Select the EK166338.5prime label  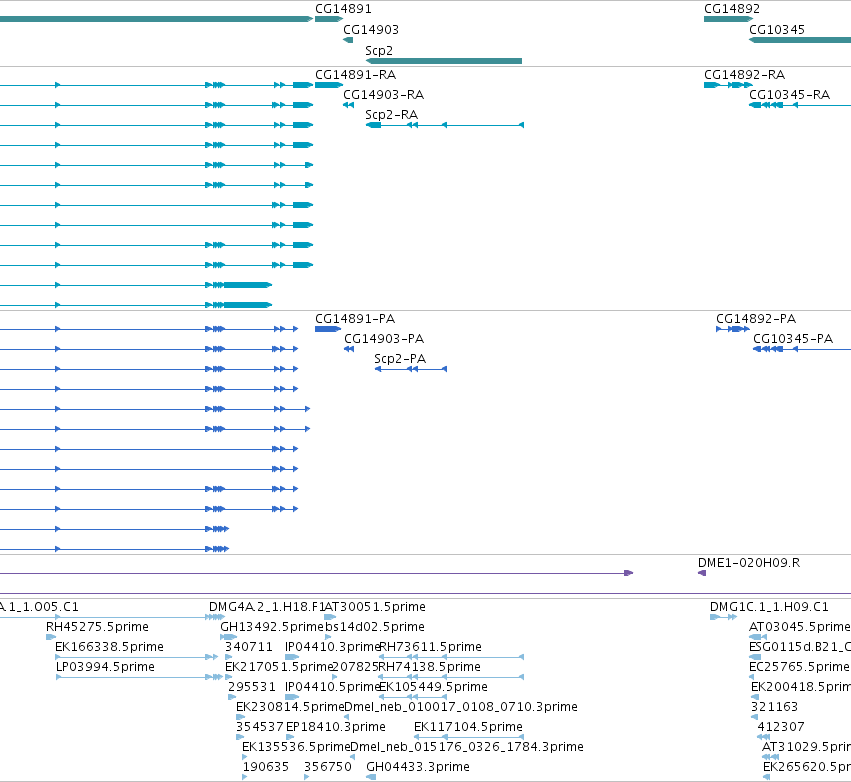[x=109, y=647]
